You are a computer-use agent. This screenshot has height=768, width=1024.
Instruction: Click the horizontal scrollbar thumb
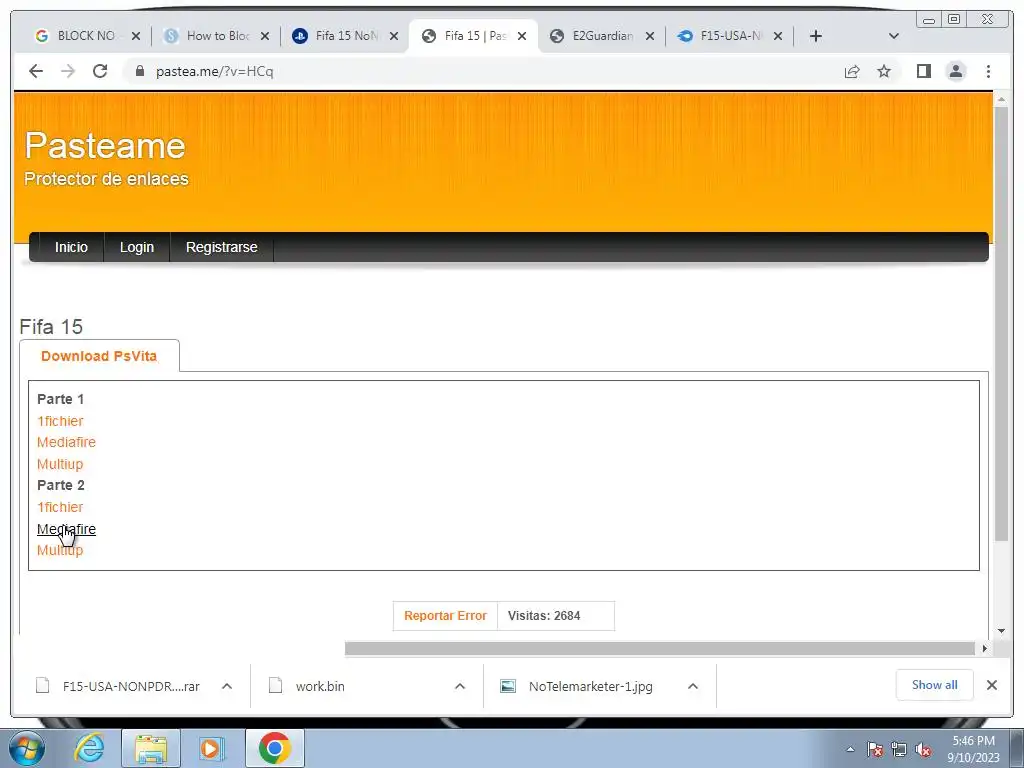pyautogui.click(x=660, y=648)
